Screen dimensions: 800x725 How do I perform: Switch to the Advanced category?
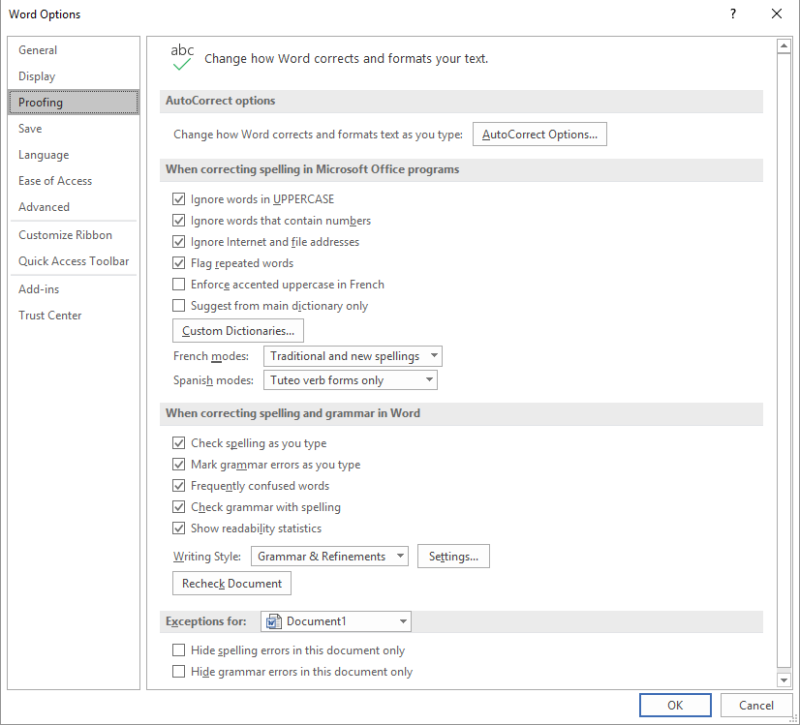(x=44, y=207)
